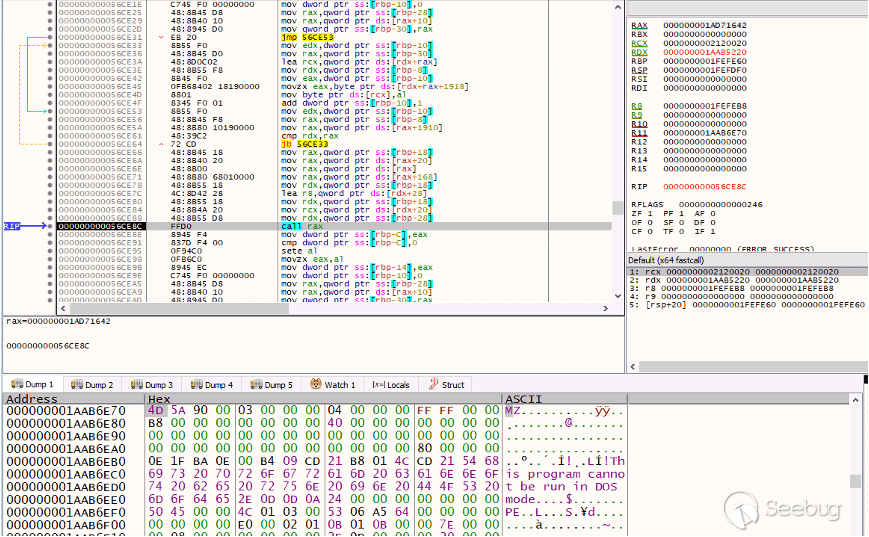Screen dimensions: 869x537
Task: Click the Dump 3 memory icon
Action: 136,384
